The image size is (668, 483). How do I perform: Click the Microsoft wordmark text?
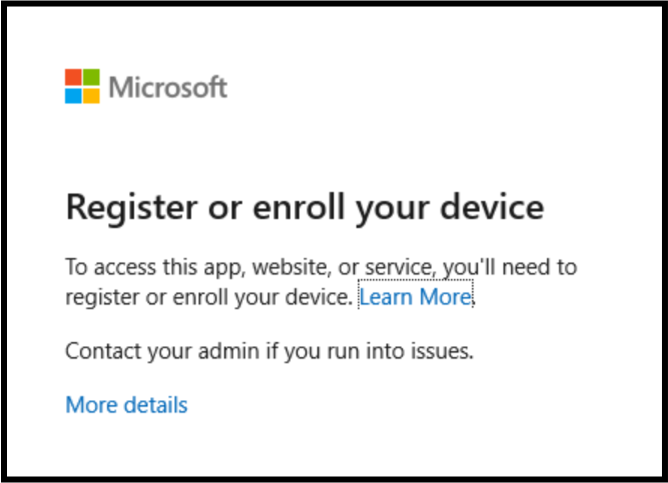tap(168, 88)
